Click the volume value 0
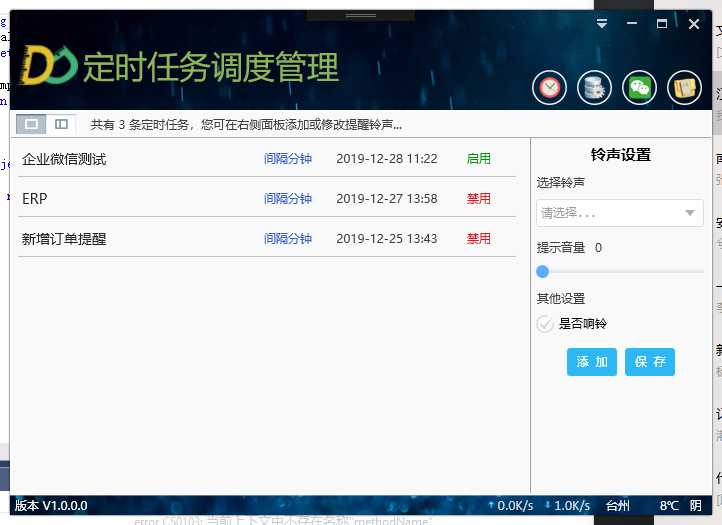This screenshot has height=525, width=722. (598, 248)
